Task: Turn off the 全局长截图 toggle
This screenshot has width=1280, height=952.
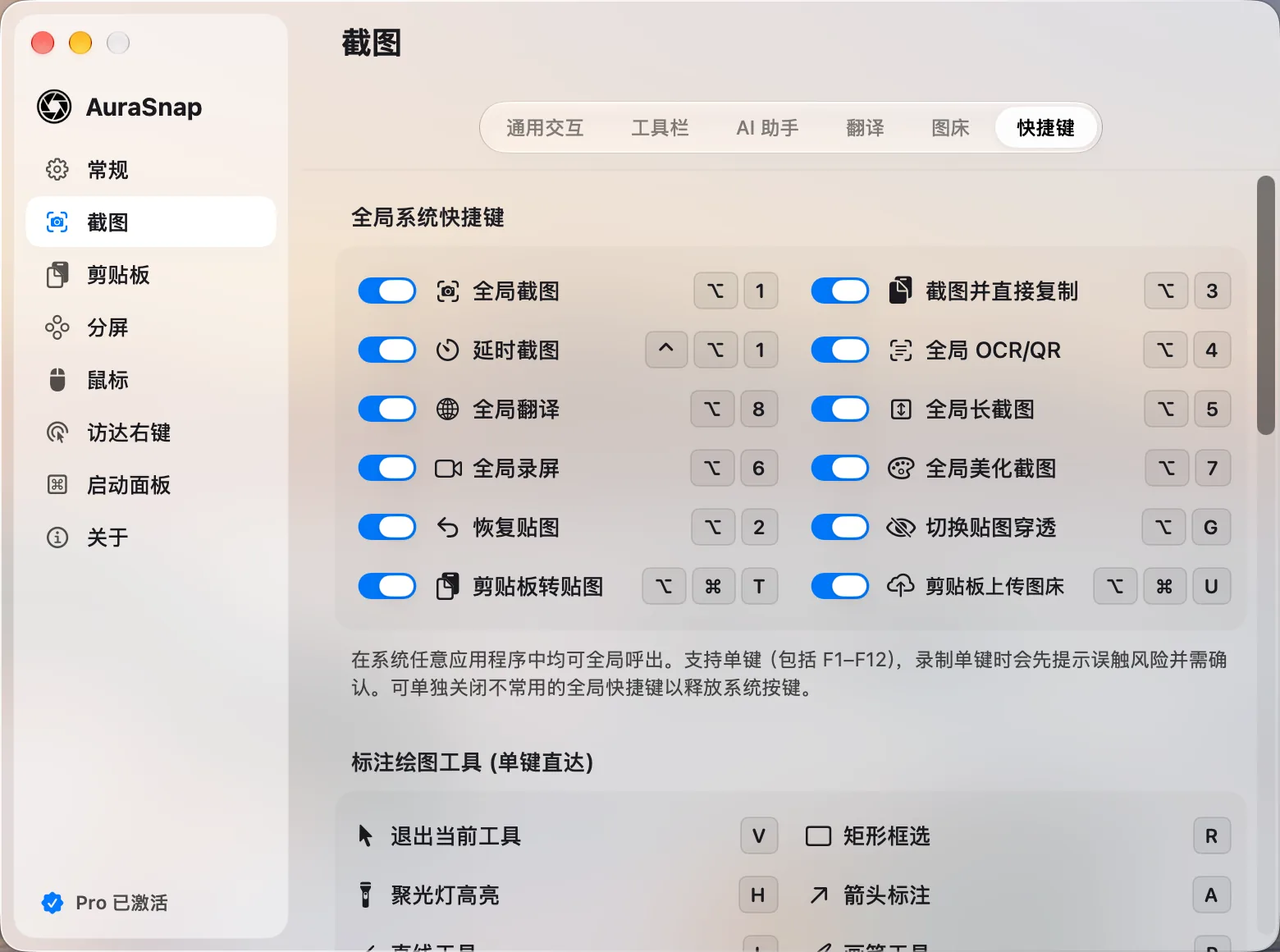Action: (840, 409)
